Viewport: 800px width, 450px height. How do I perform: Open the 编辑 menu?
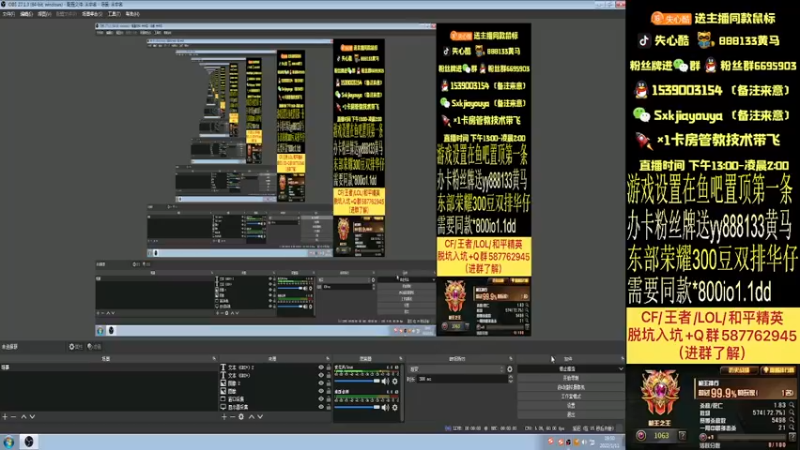pyautogui.click(x=26, y=14)
